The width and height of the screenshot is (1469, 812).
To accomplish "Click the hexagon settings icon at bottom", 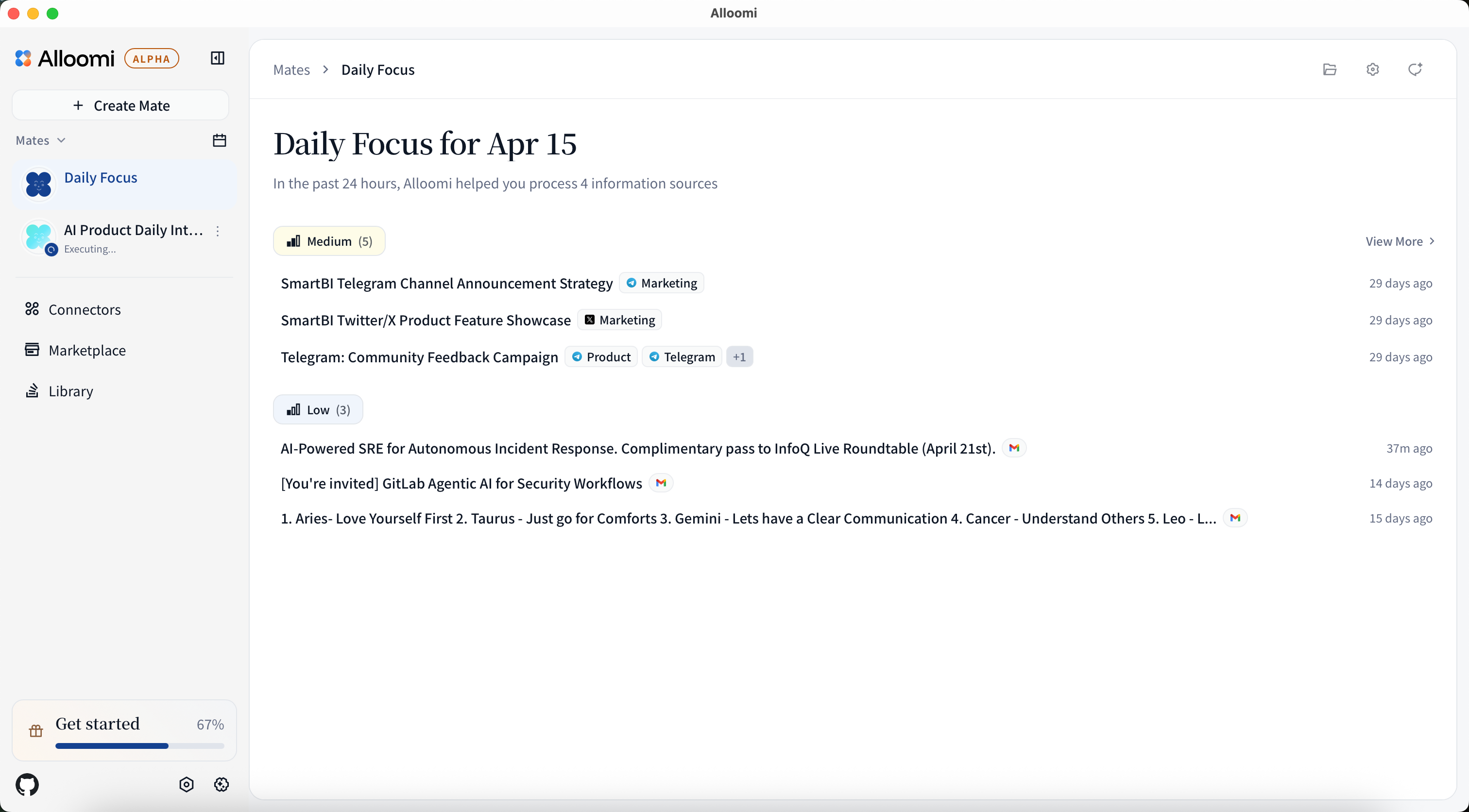I will click(187, 785).
